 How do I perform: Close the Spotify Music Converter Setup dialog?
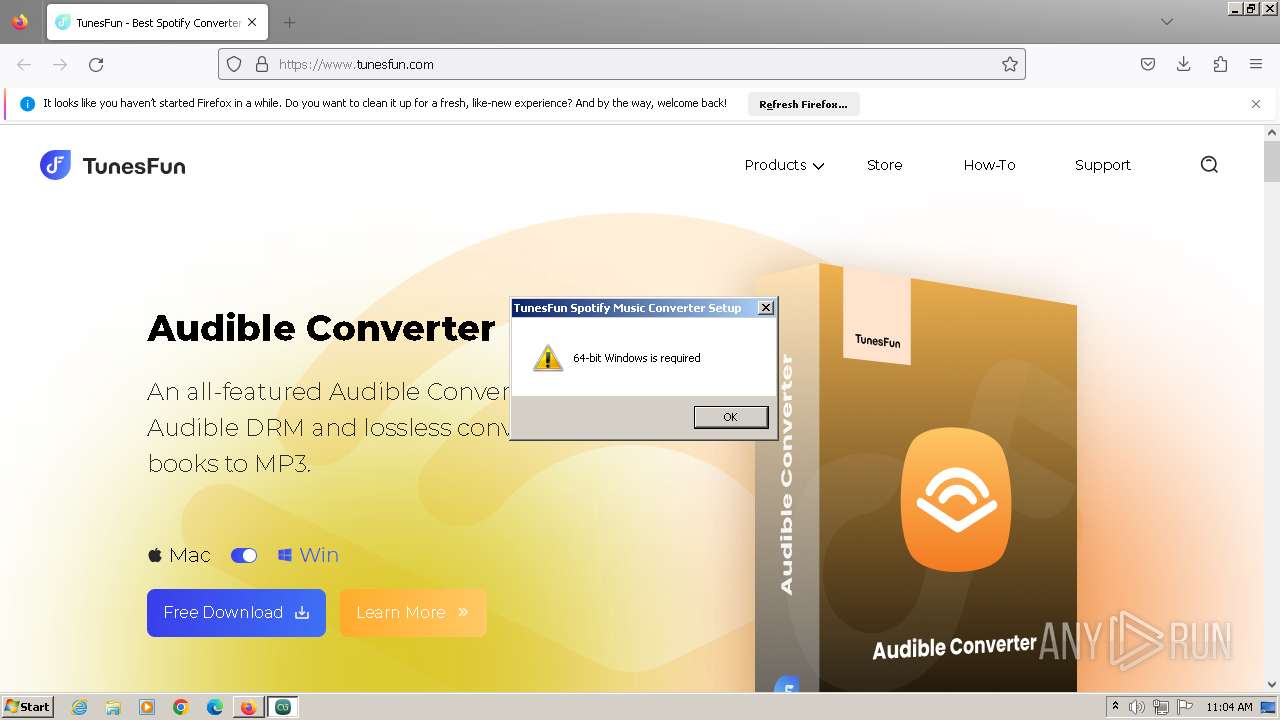click(x=766, y=308)
